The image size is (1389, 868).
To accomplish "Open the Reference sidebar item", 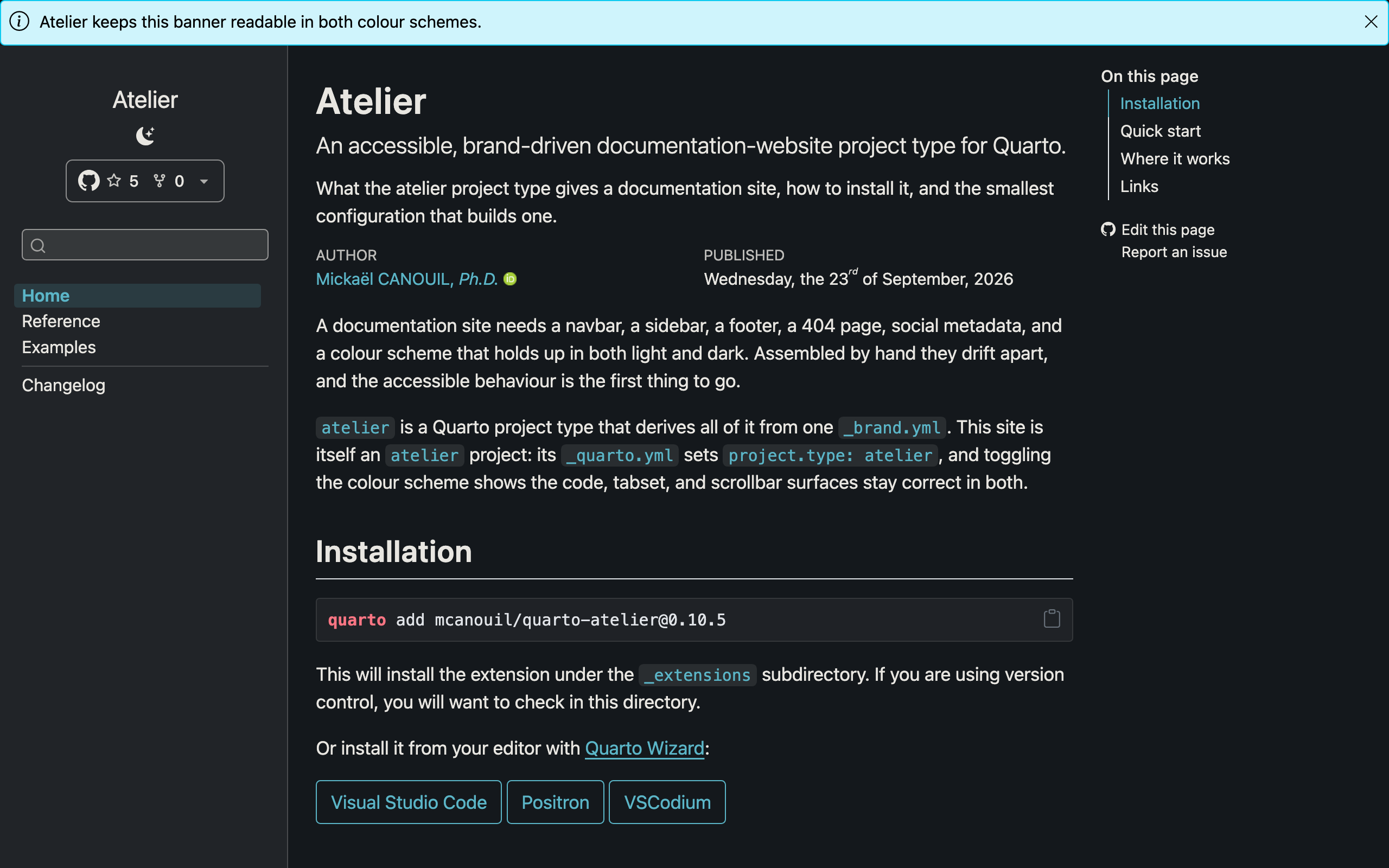I will click(x=61, y=322).
